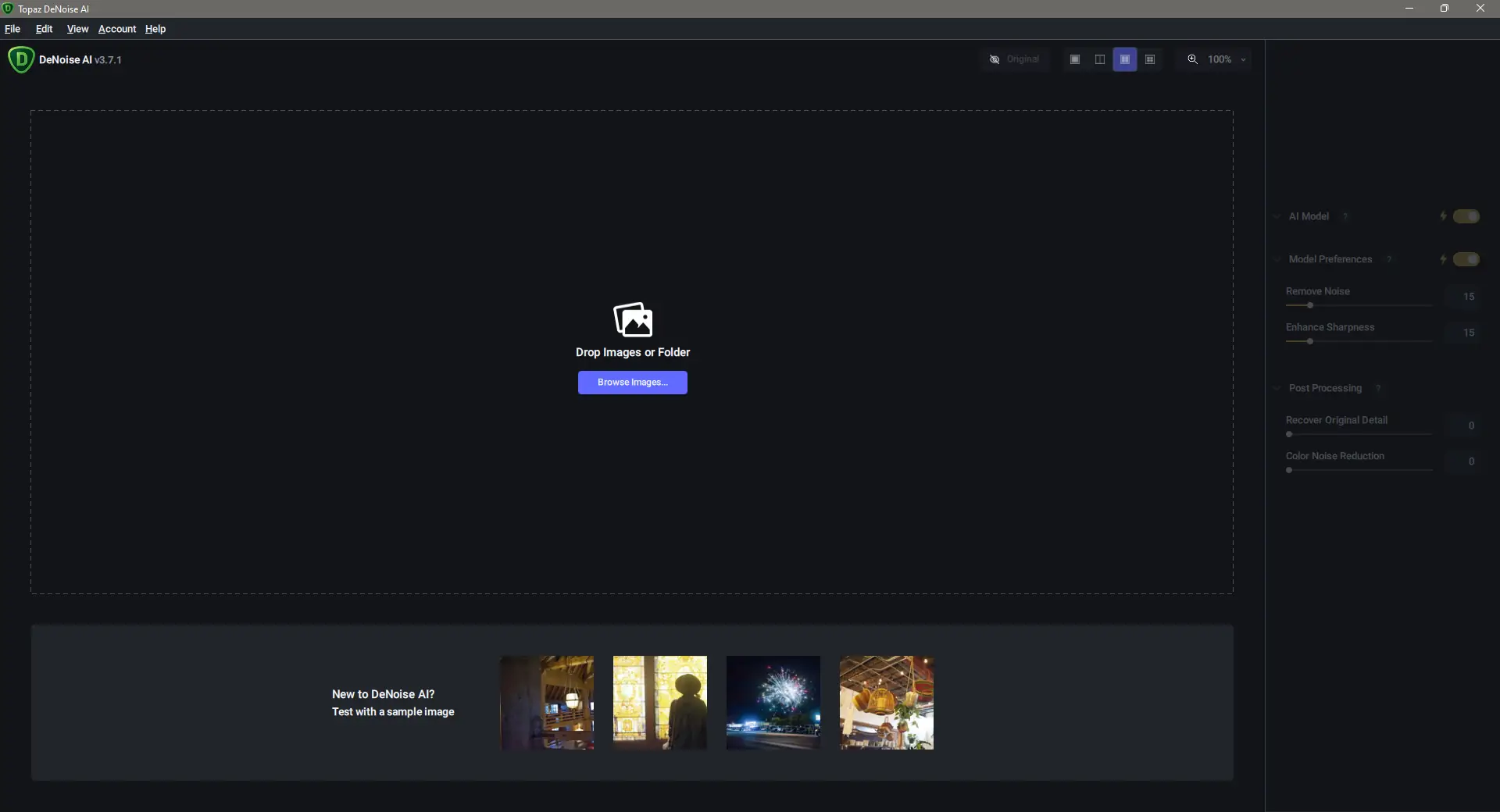Show help for Post Processing
Viewport: 1500px width, 812px height.
pos(1378,388)
